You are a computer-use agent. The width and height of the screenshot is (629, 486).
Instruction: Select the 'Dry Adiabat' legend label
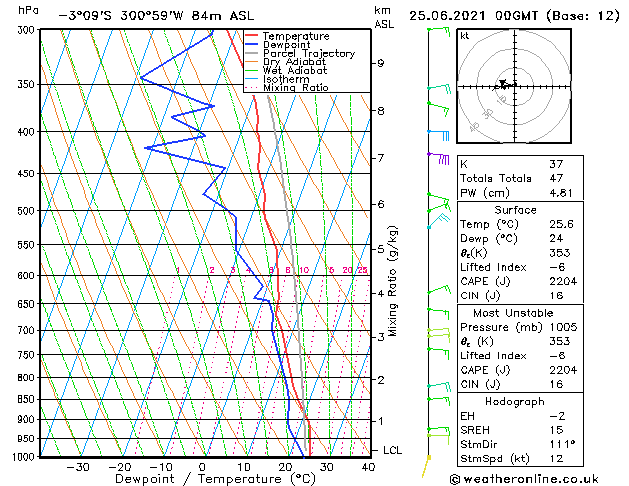click(294, 62)
